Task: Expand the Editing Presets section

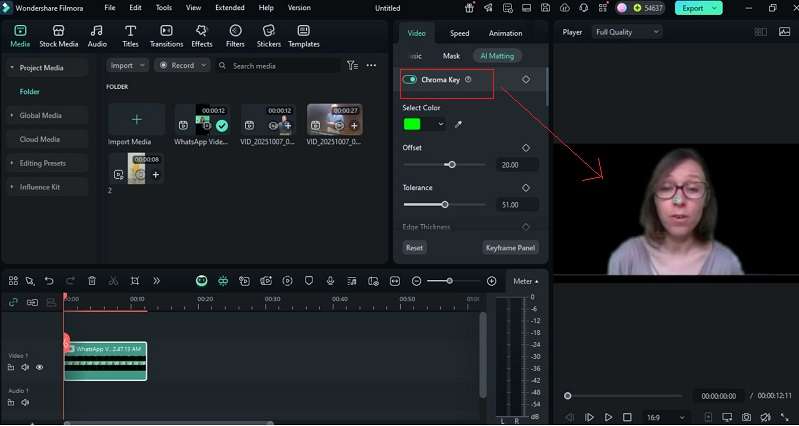Action: pos(11,163)
